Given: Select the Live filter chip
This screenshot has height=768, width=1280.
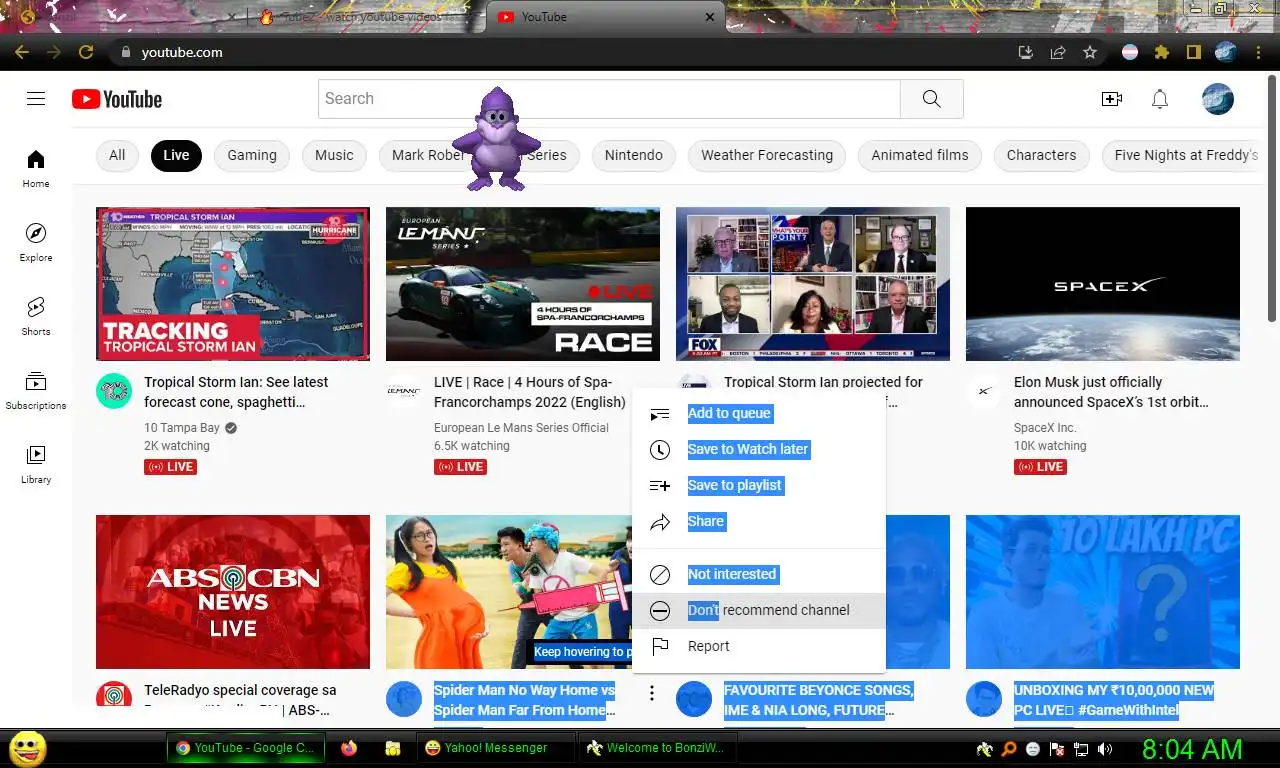Looking at the screenshot, I should (x=176, y=155).
